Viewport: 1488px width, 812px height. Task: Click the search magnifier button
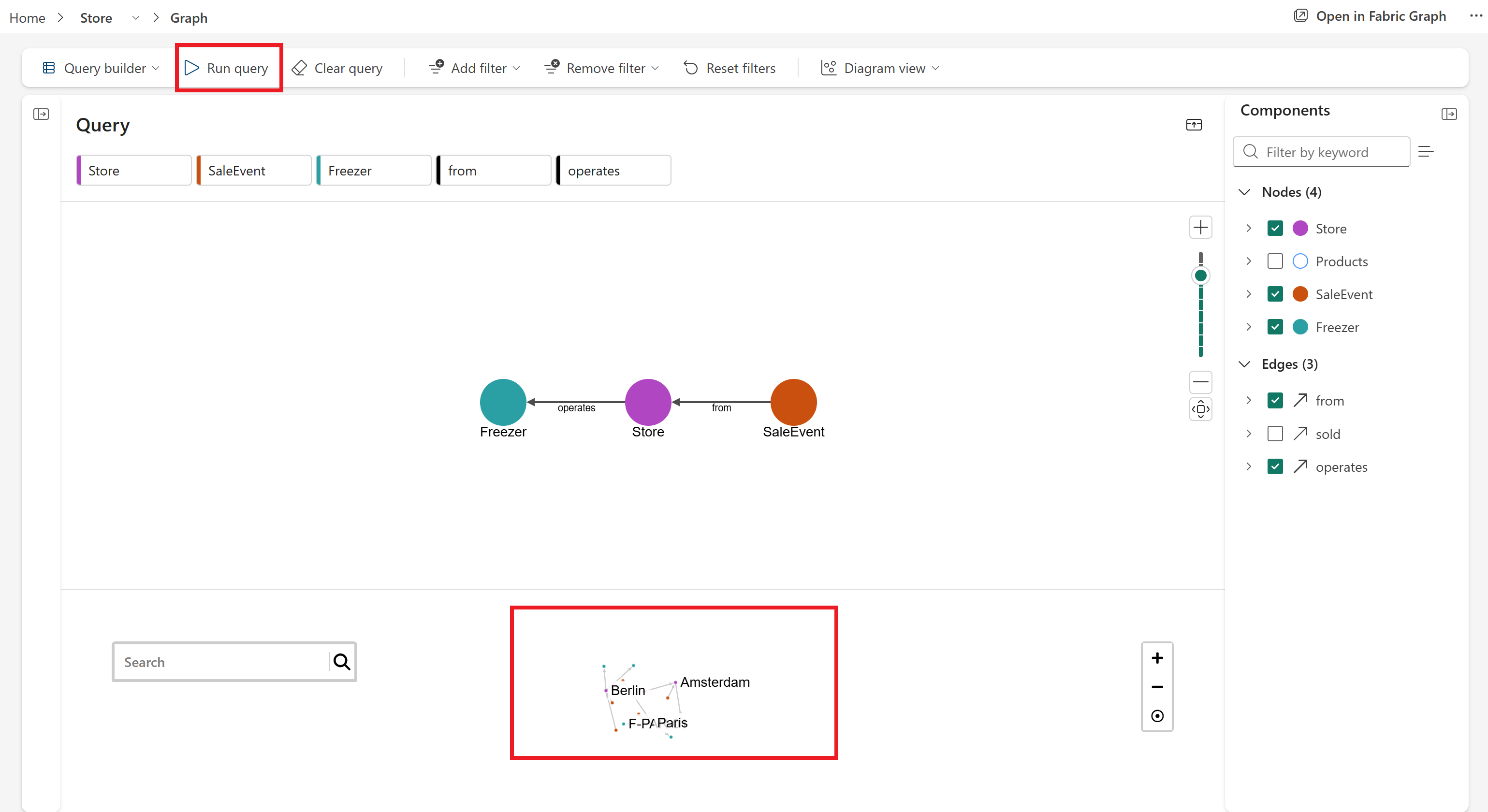pyautogui.click(x=342, y=662)
